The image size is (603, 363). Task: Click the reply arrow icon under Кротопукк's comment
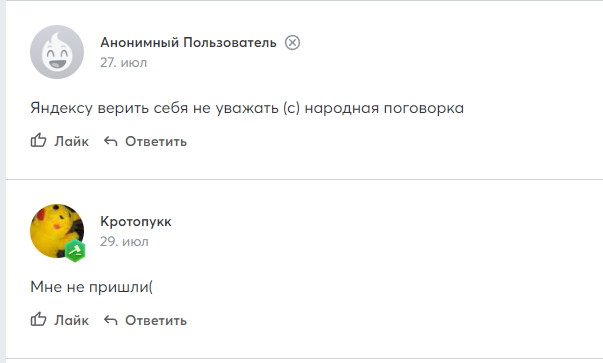coord(110,320)
